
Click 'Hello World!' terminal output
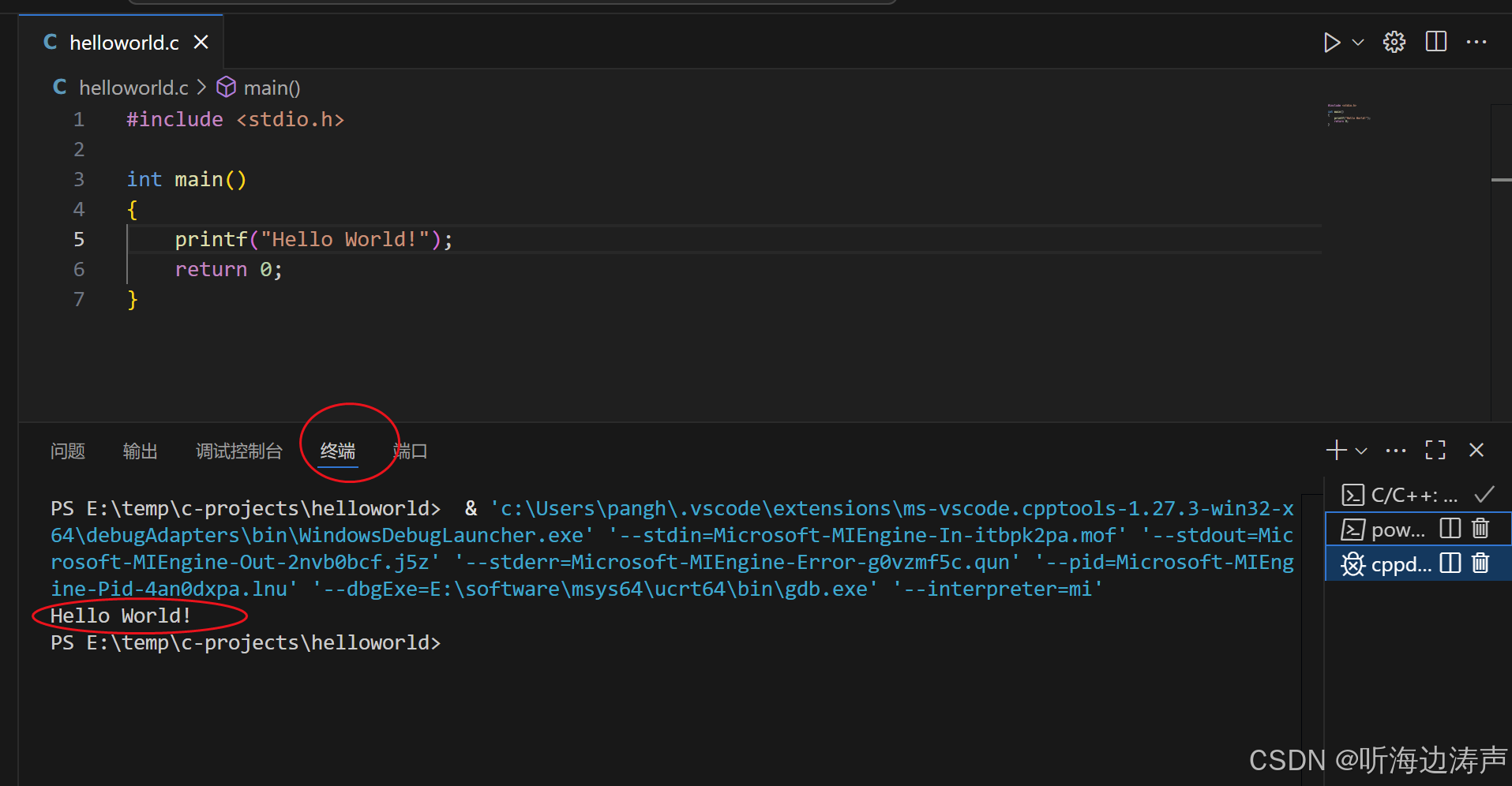[121, 616]
